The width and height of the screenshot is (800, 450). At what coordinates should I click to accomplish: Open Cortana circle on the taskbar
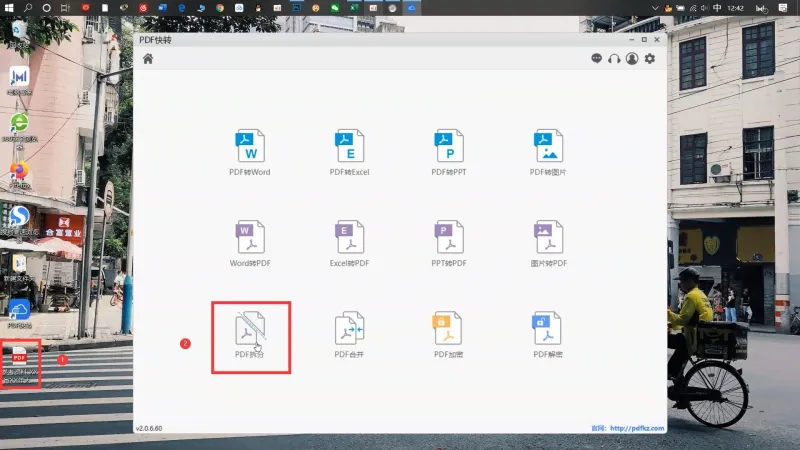[x=46, y=8]
